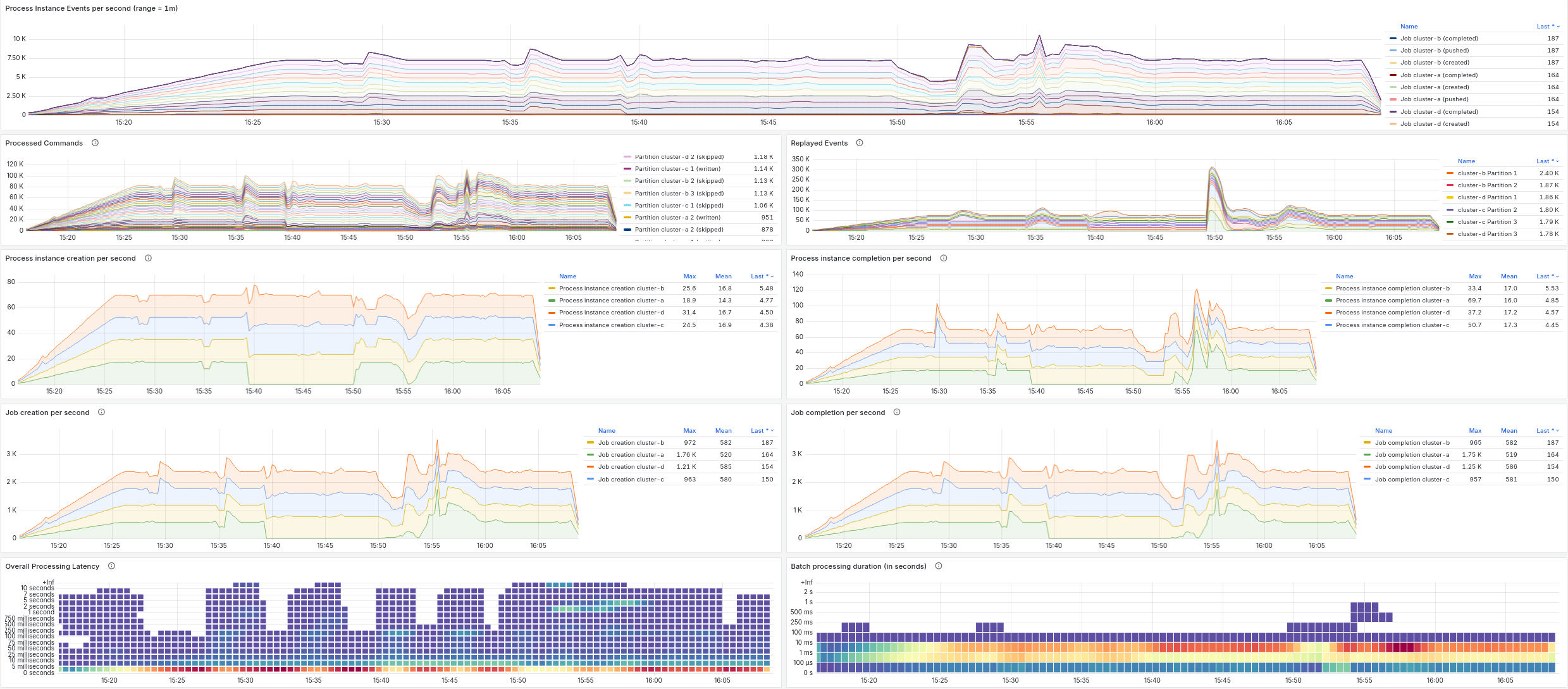Screen dimensions: 1568x689
Task: Click info icon beside Job completion per second
Action: [897, 413]
